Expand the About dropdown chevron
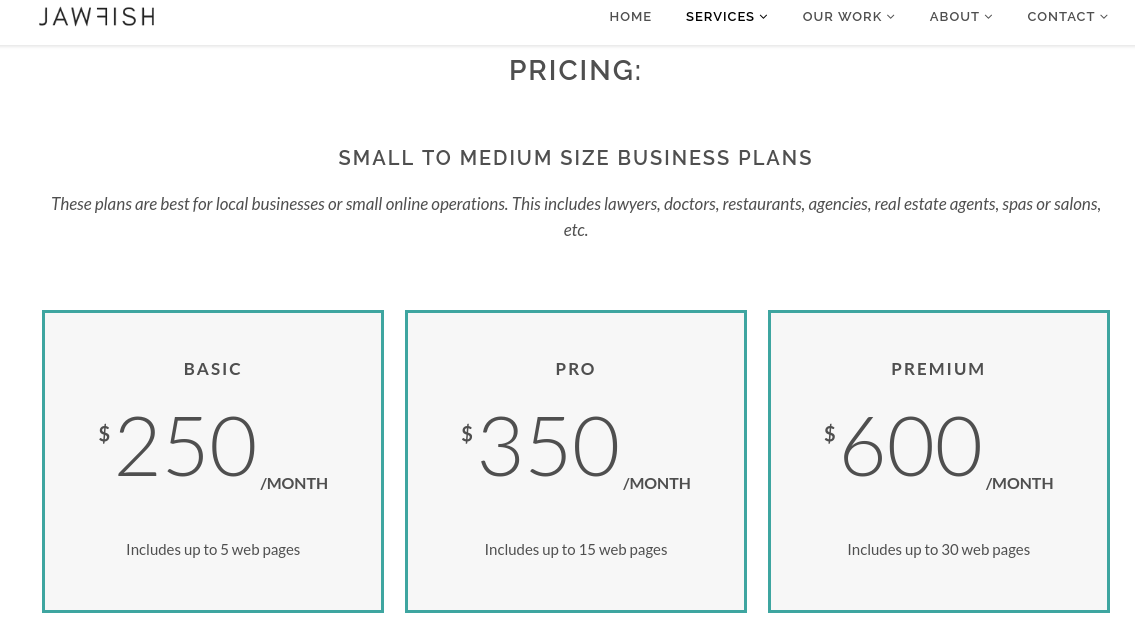Screen dimensions: 1135x632 point(989,17)
